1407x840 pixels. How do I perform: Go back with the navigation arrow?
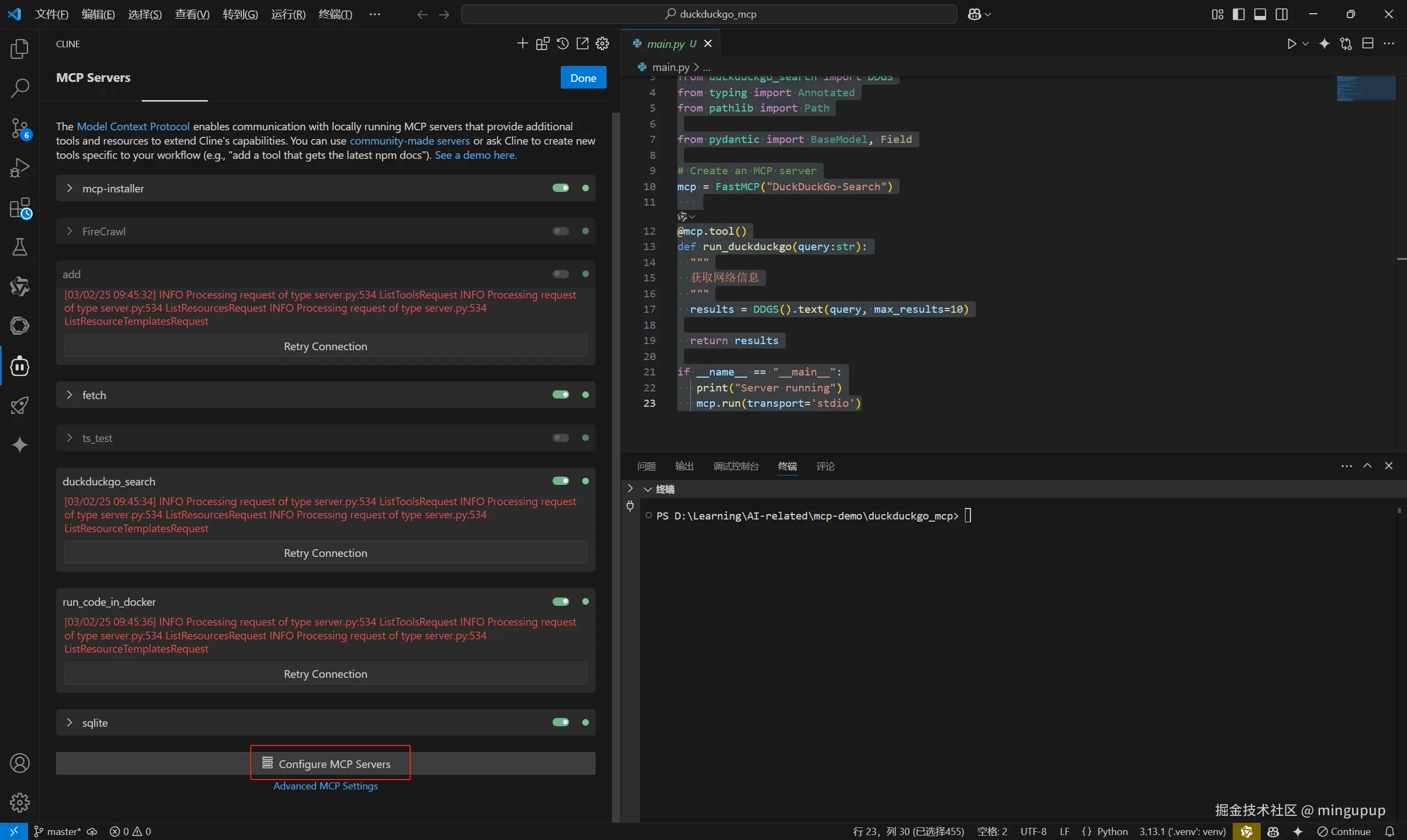pyautogui.click(x=422, y=14)
